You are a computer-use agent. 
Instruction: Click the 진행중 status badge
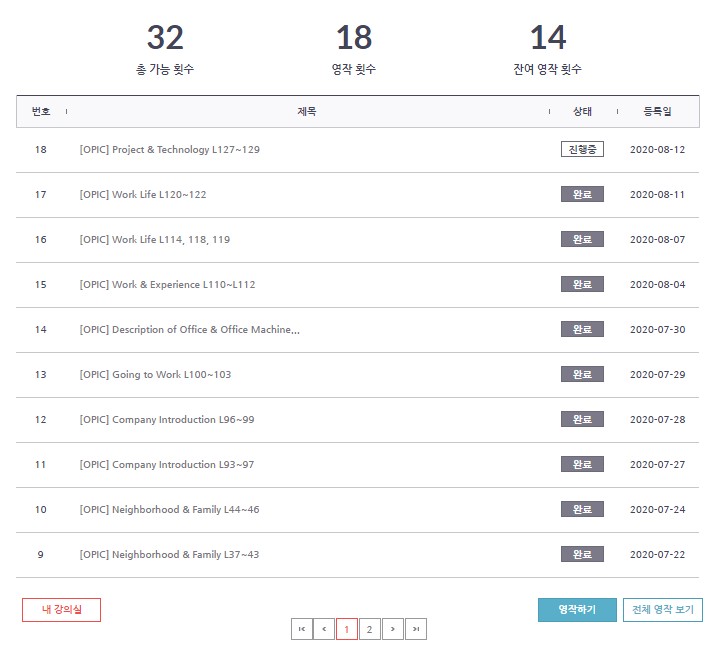pos(582,150)
